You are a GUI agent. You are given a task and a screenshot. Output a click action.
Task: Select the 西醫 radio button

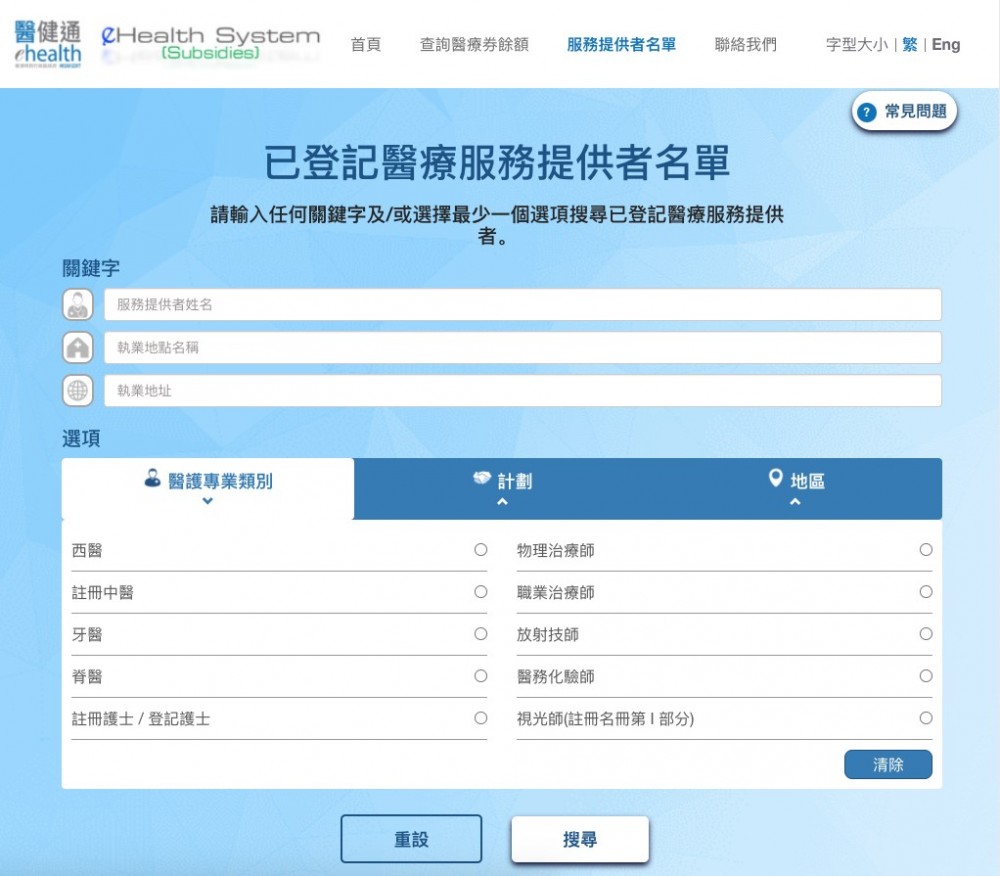[481, 550]
